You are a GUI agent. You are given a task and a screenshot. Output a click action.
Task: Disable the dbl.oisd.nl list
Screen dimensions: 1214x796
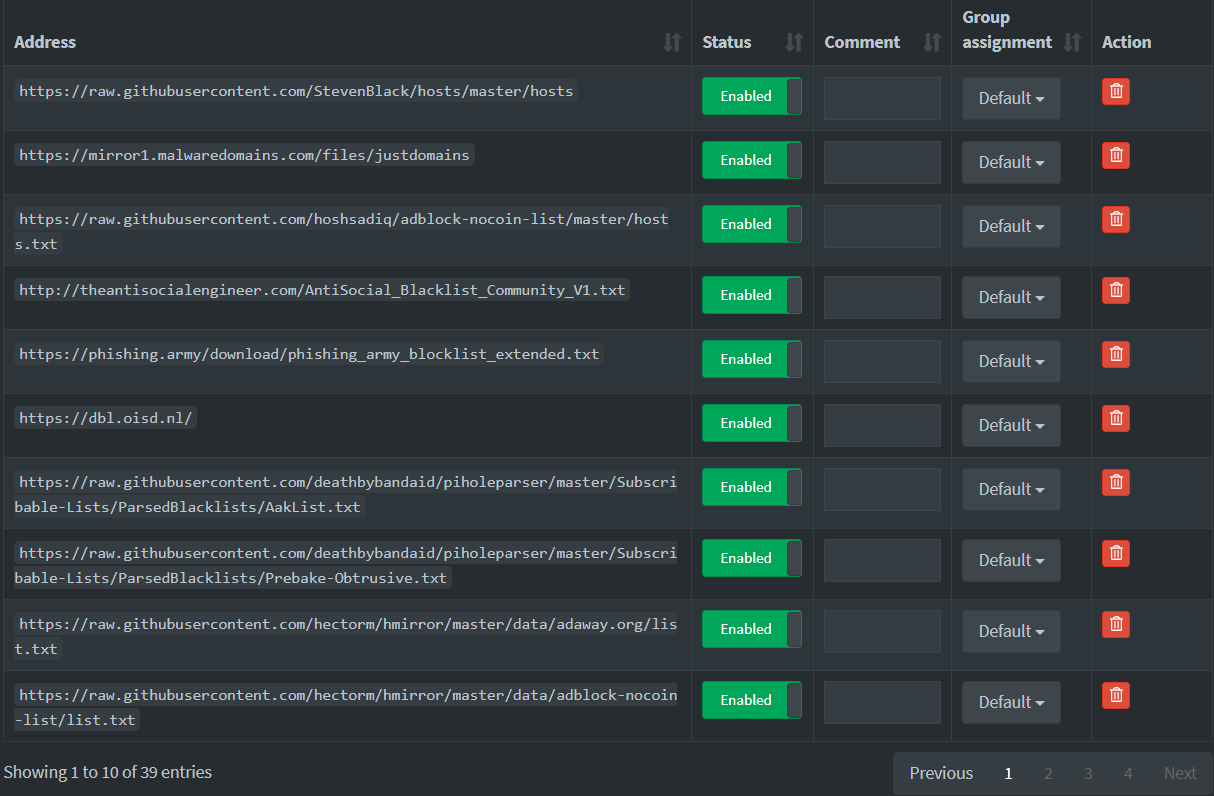(x=752, y=423)
